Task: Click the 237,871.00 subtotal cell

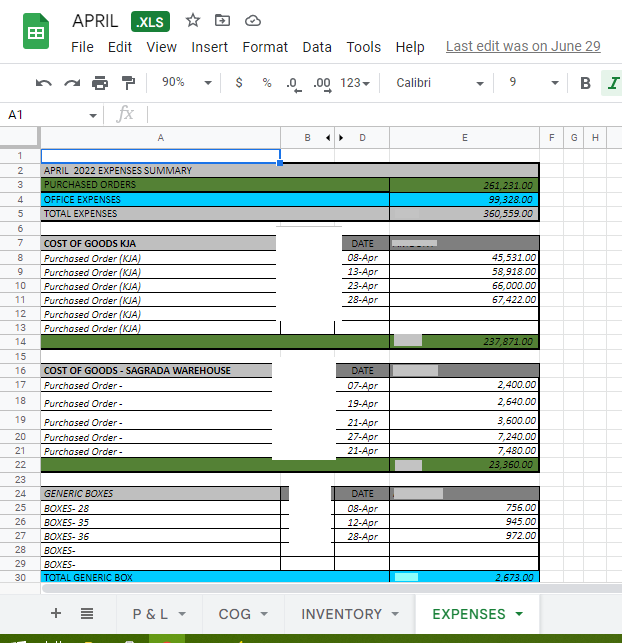Action: 464,342
